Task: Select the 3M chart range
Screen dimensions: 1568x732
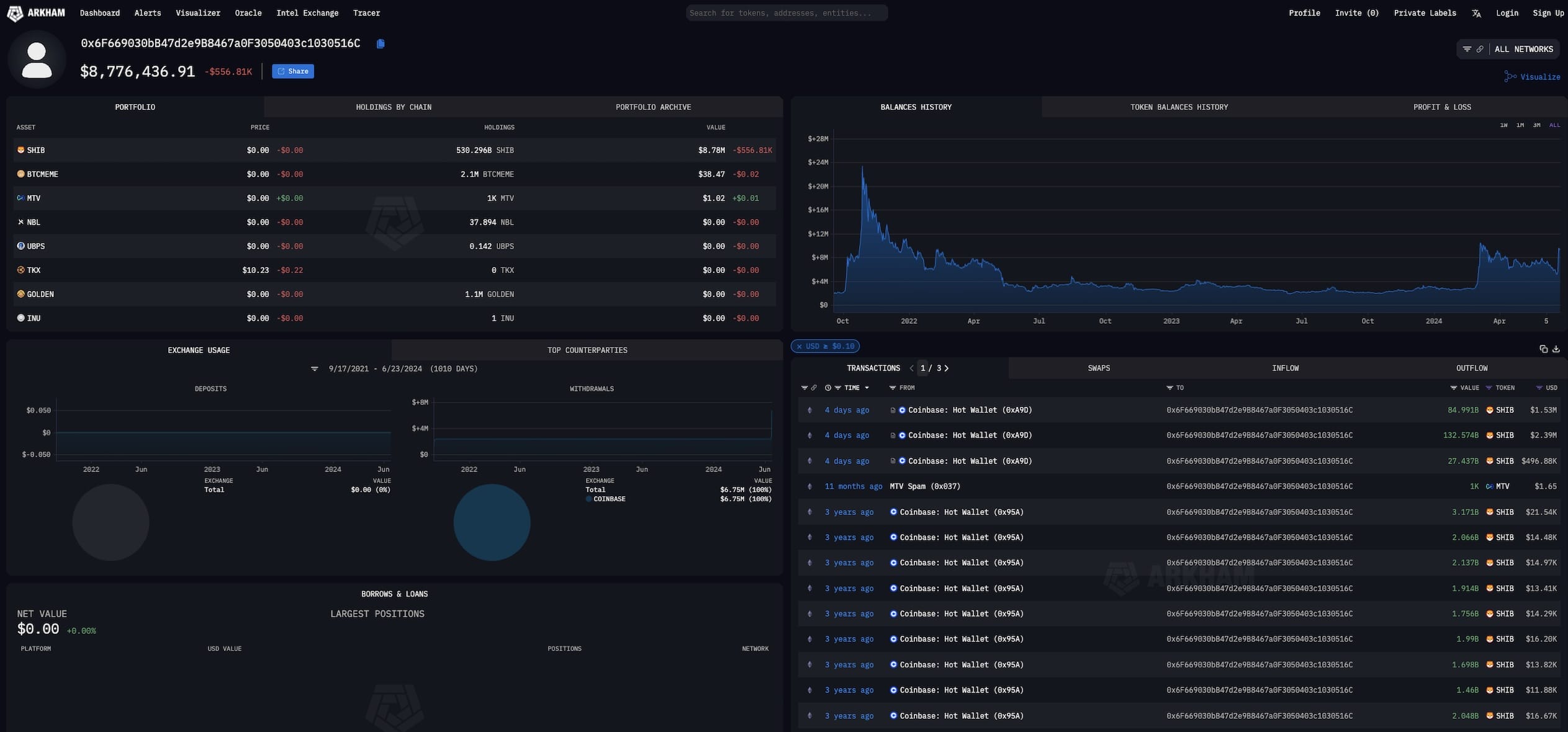Action: tap(1536, 125)
